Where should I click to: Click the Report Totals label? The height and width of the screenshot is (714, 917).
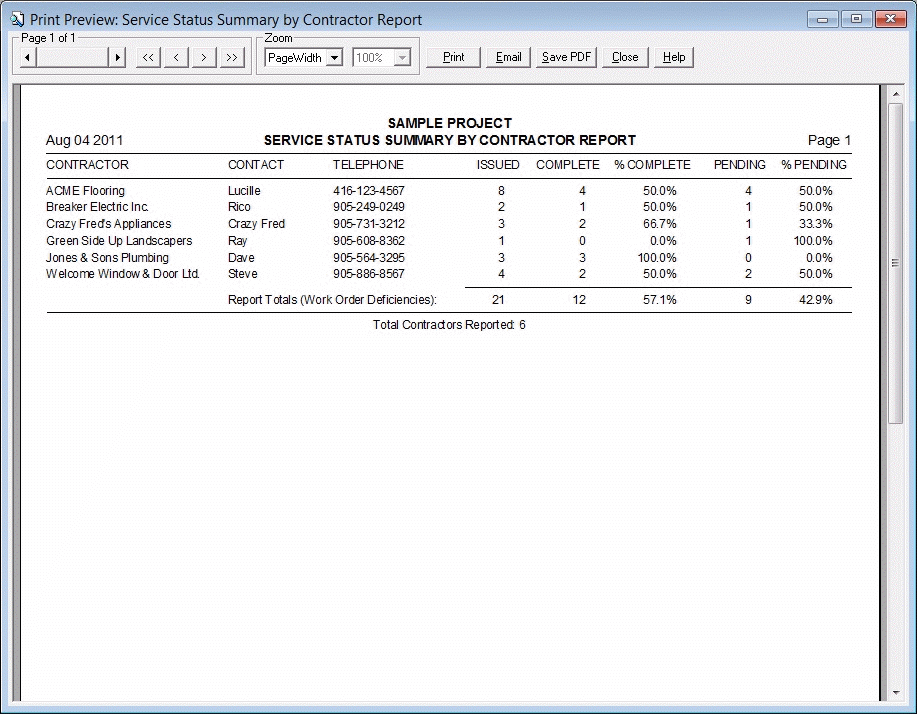[x=332, y=300]
